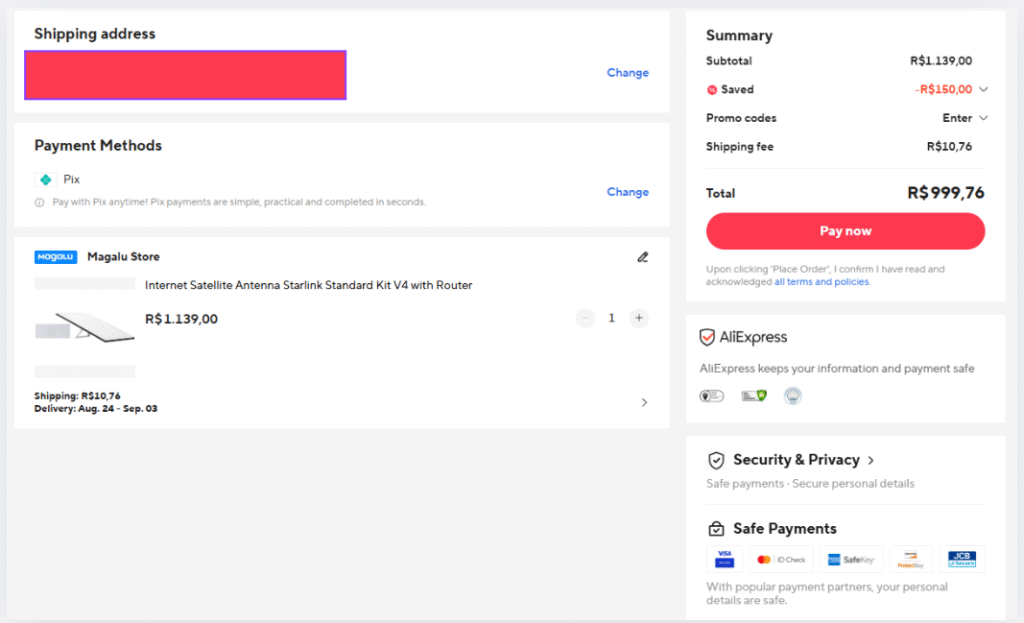This screenshot has width=1024, height=623.
Task: Click the Security & Privacy shield icon
Action: click(716, 460)
